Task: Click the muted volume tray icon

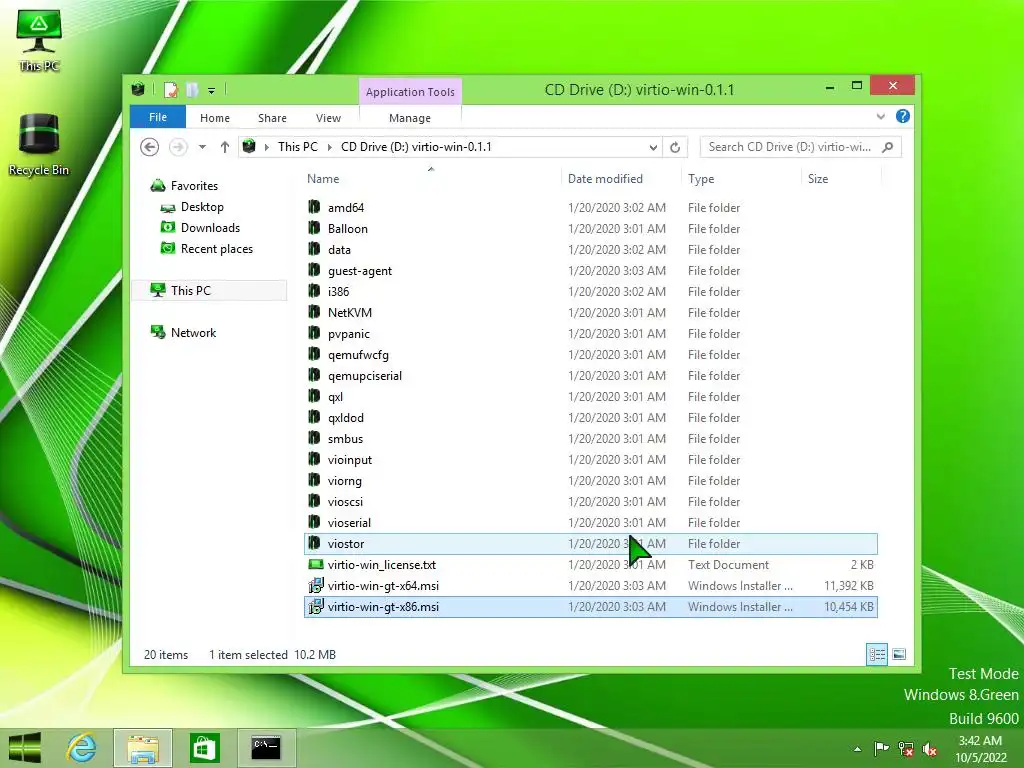Action: pos(930,749)
